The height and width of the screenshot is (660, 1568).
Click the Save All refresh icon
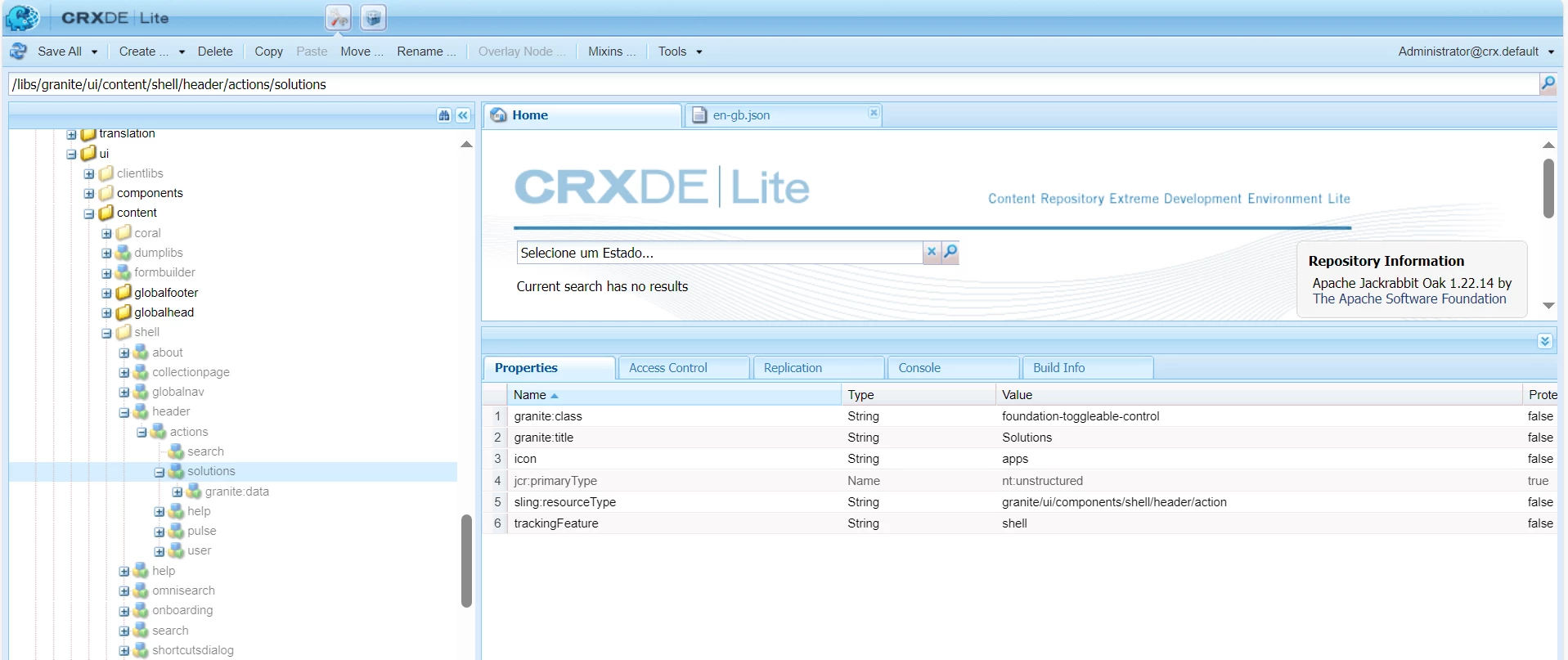click(x=18, y=52)
